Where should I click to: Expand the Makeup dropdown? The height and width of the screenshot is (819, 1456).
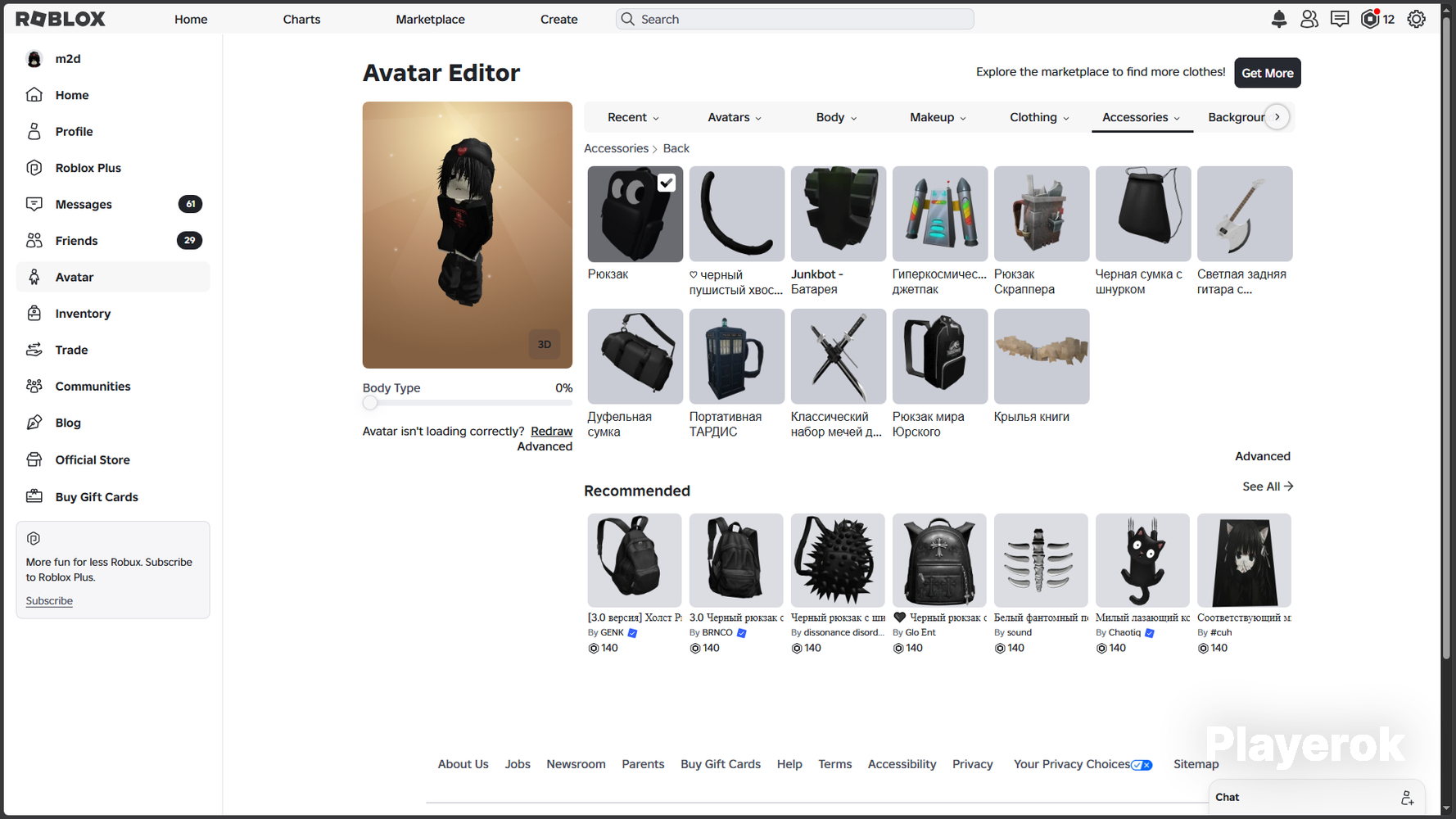click(x=938, y=117)
